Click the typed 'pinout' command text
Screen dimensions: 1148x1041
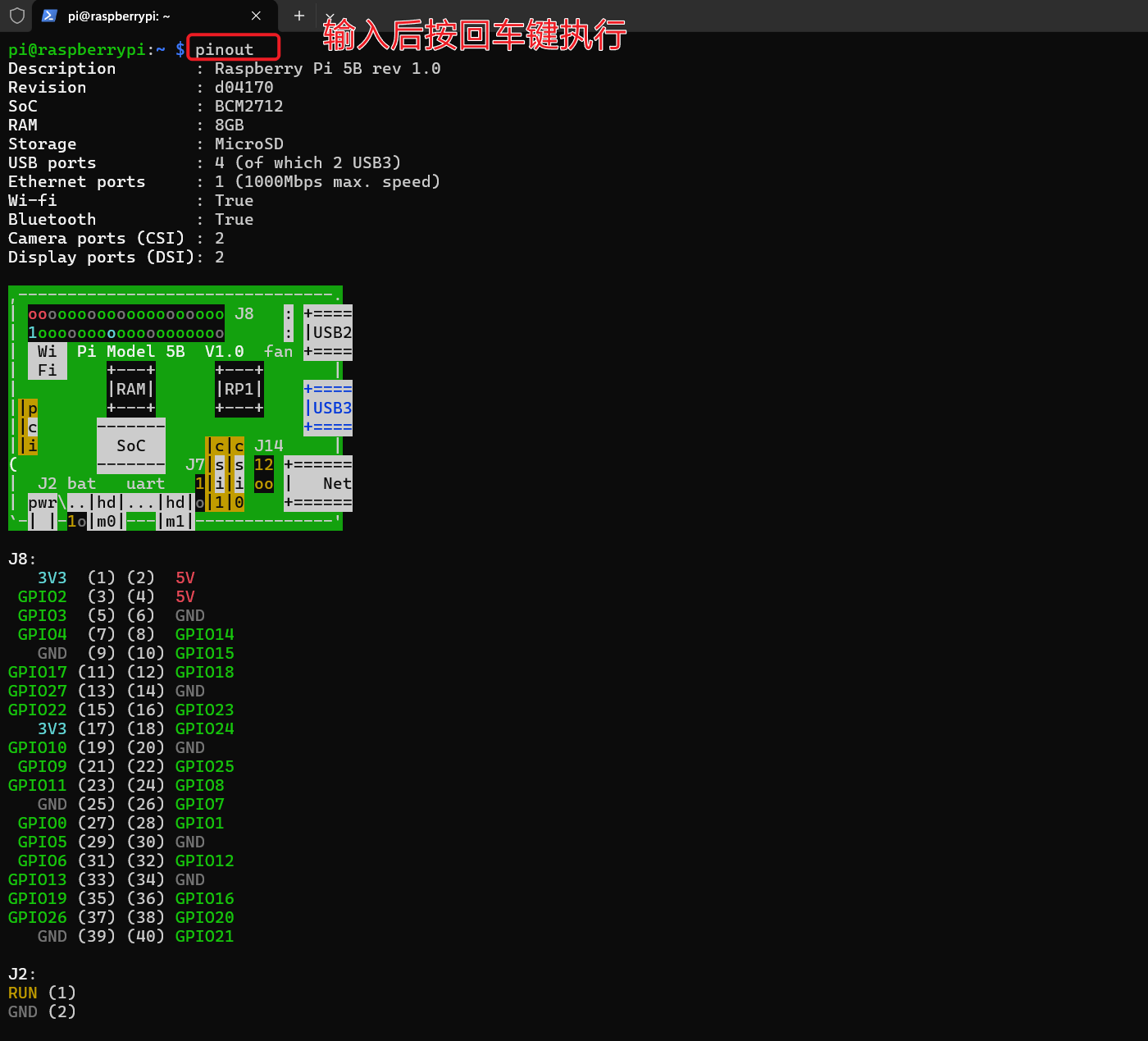point(225,50)
